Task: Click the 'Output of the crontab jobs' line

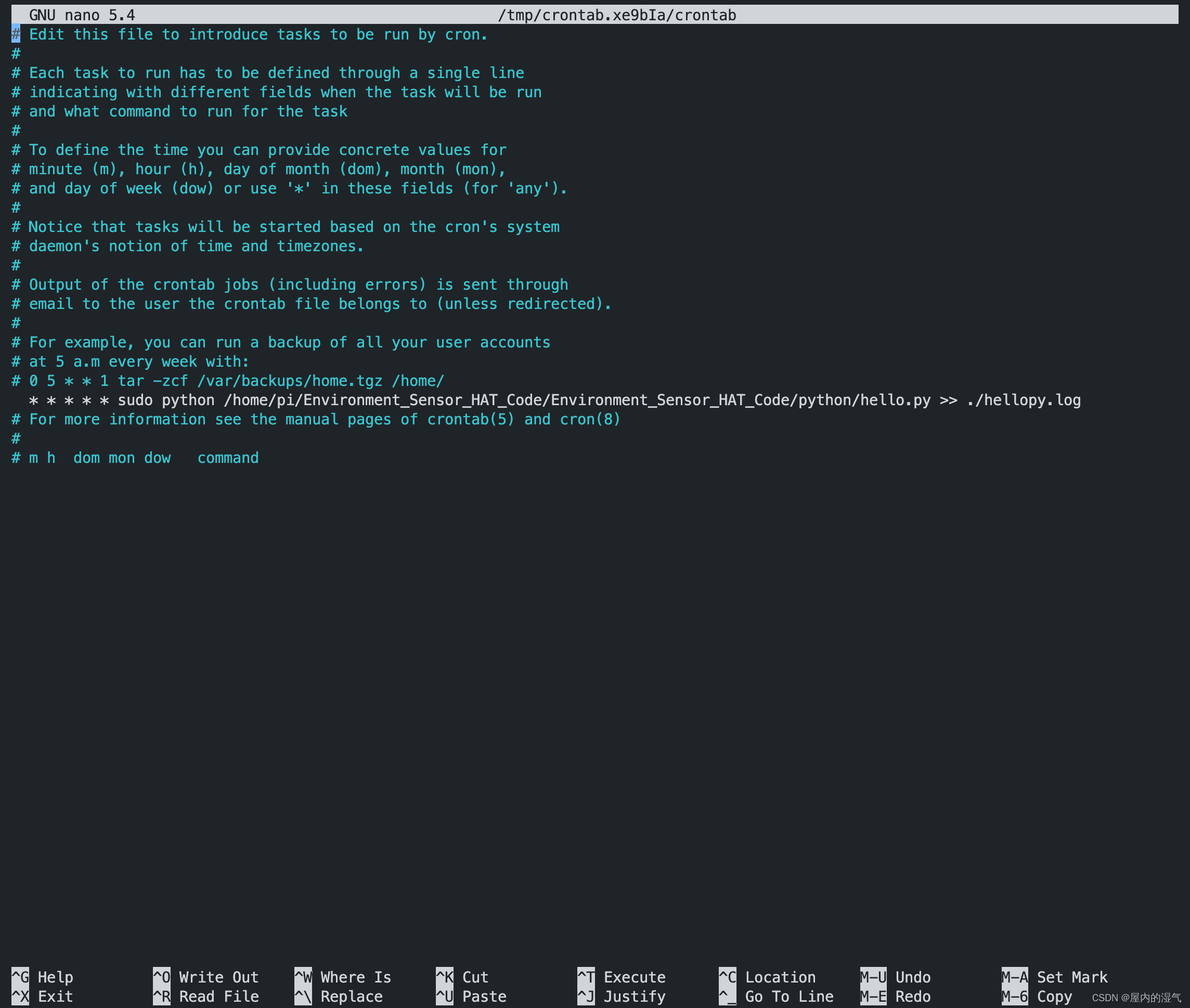Action: point(290,285)
